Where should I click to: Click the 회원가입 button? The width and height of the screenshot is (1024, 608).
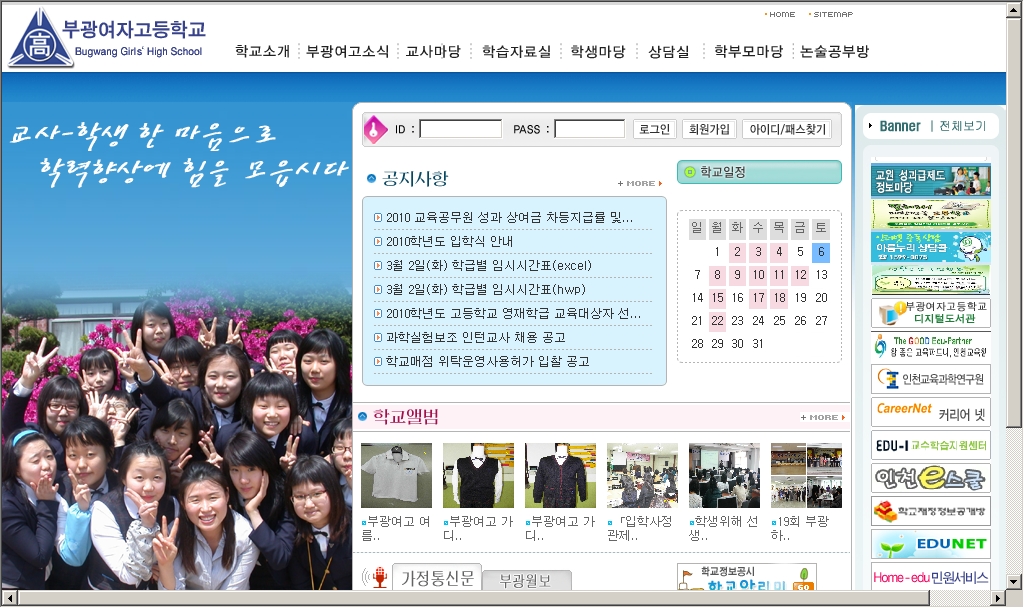click(x=709, y=129)
